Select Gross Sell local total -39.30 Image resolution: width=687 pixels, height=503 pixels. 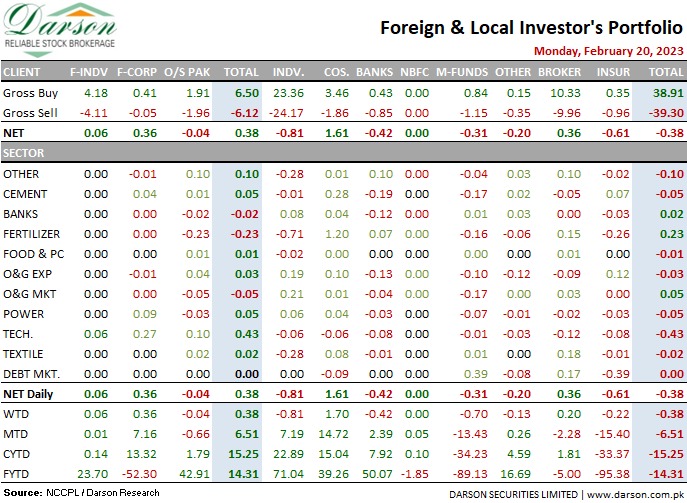coord(666,113)
